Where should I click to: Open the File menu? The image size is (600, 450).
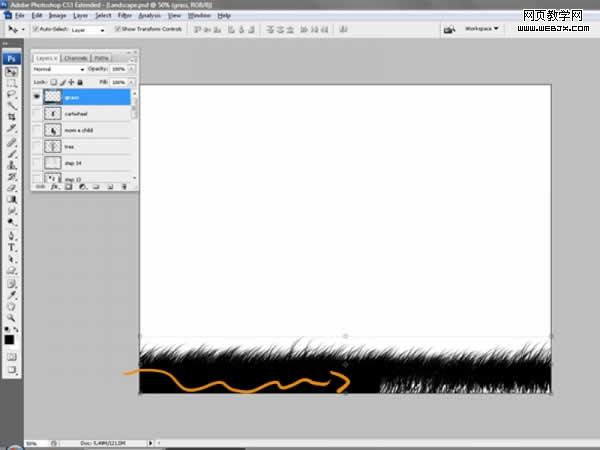tap(20, 15)
